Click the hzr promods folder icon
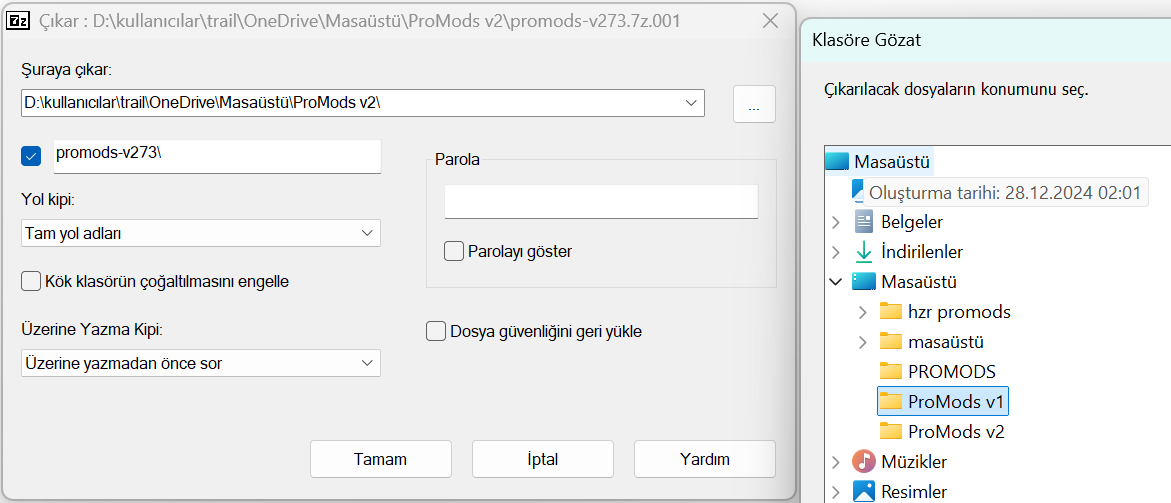This screenshot has width=1171, height=503. [891, 311]
